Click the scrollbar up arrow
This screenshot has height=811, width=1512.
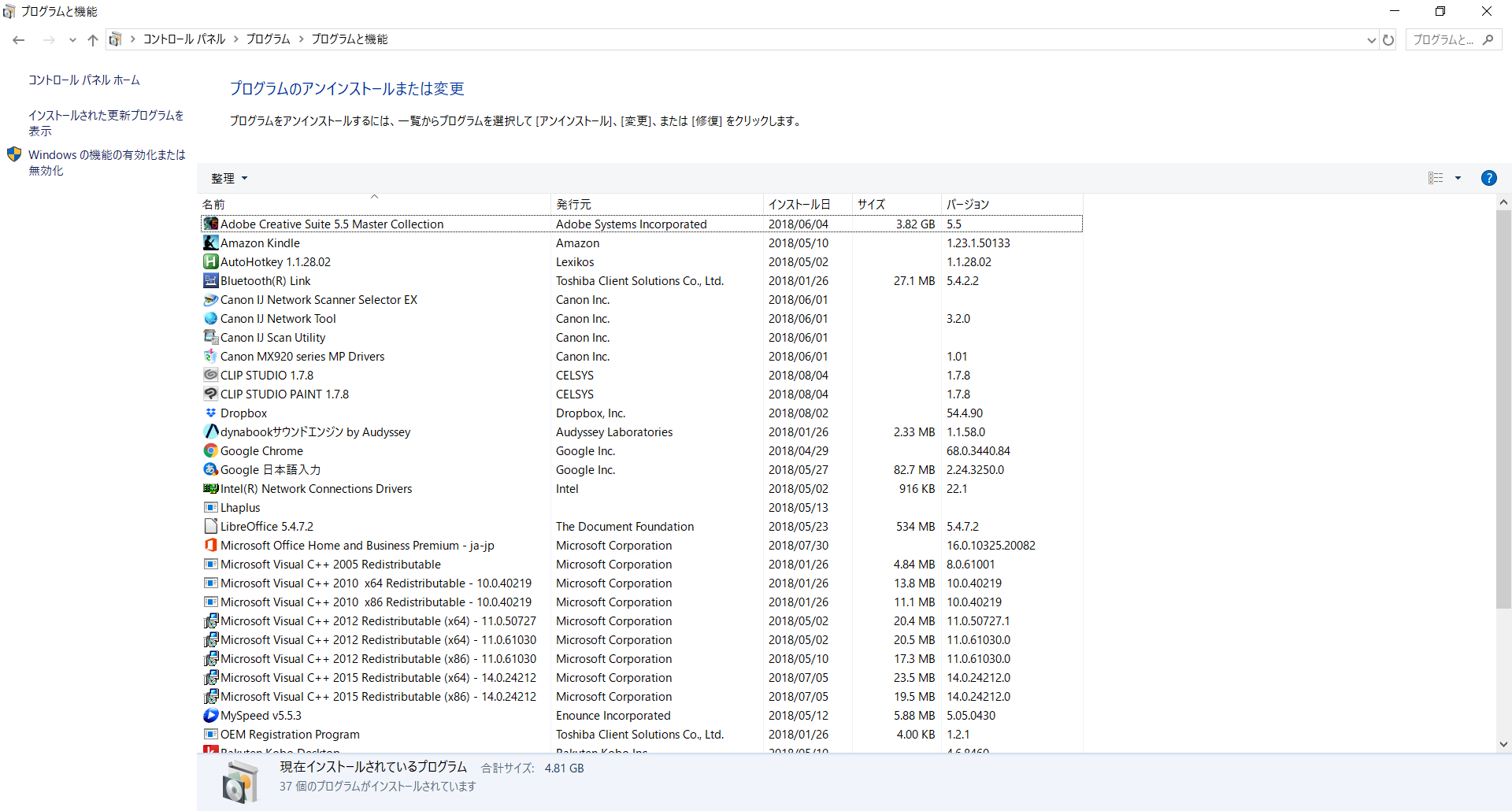coord(1503,202)
